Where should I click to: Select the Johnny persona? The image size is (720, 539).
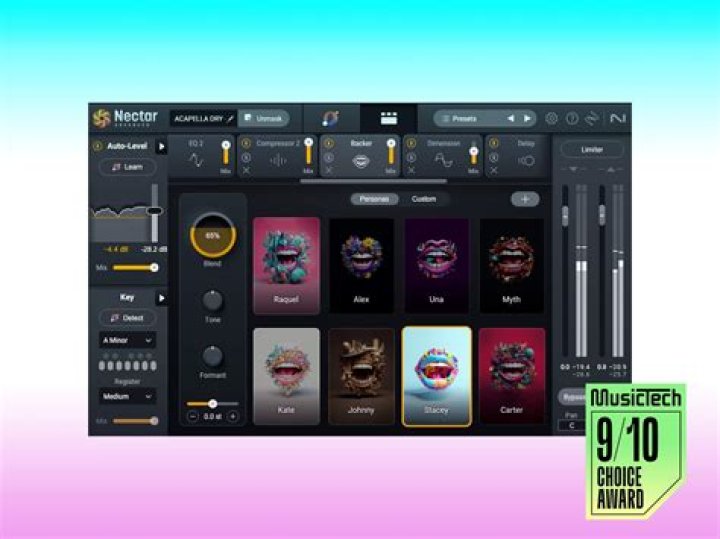pos(361,376)
